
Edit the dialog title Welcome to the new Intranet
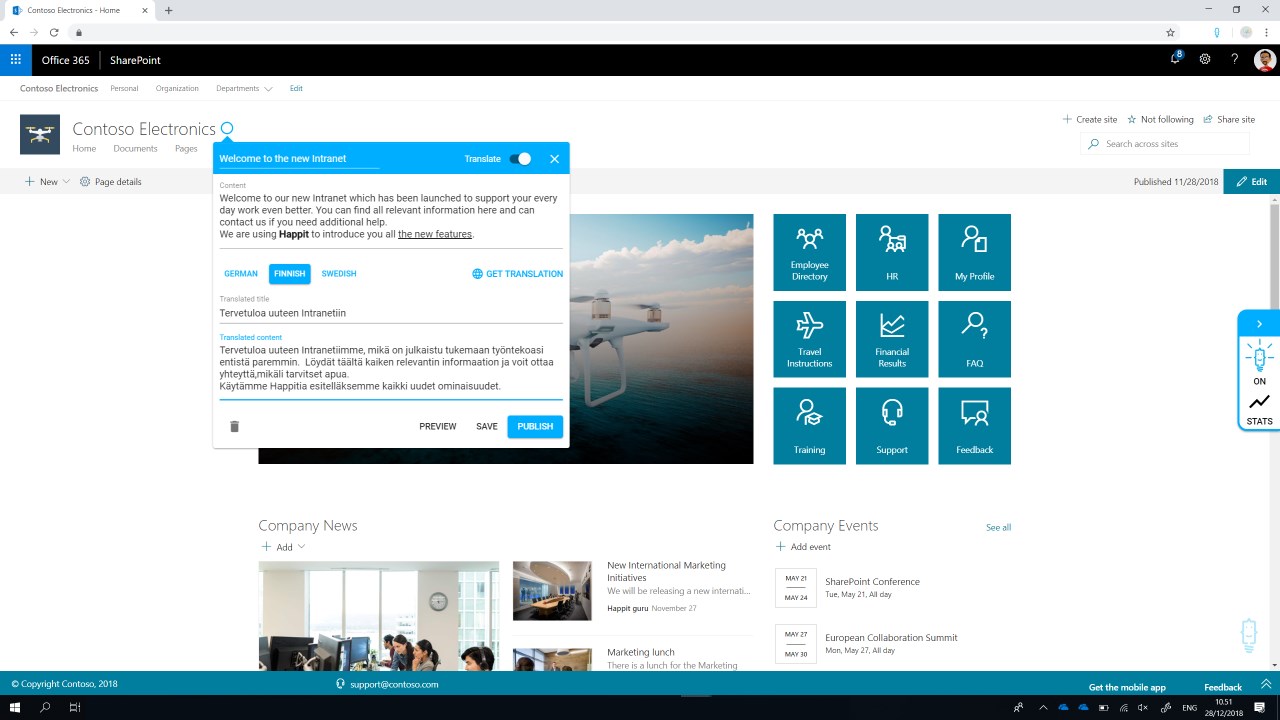299,159
